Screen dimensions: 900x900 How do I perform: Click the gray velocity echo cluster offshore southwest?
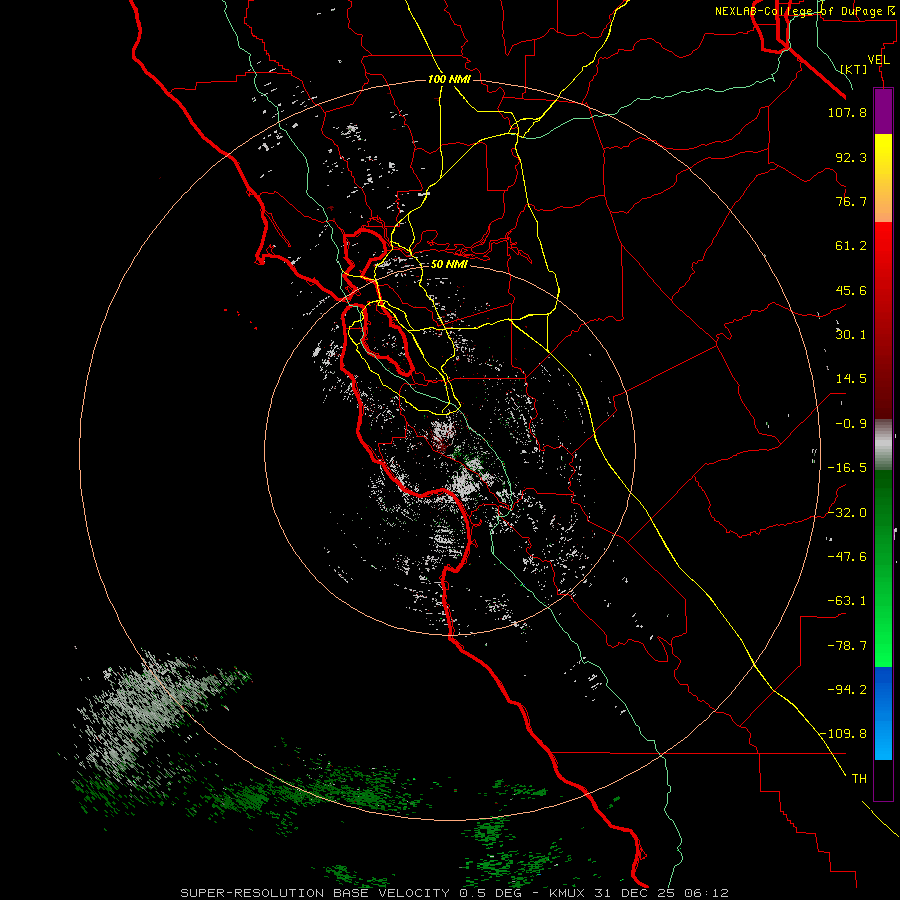(143, 712)
